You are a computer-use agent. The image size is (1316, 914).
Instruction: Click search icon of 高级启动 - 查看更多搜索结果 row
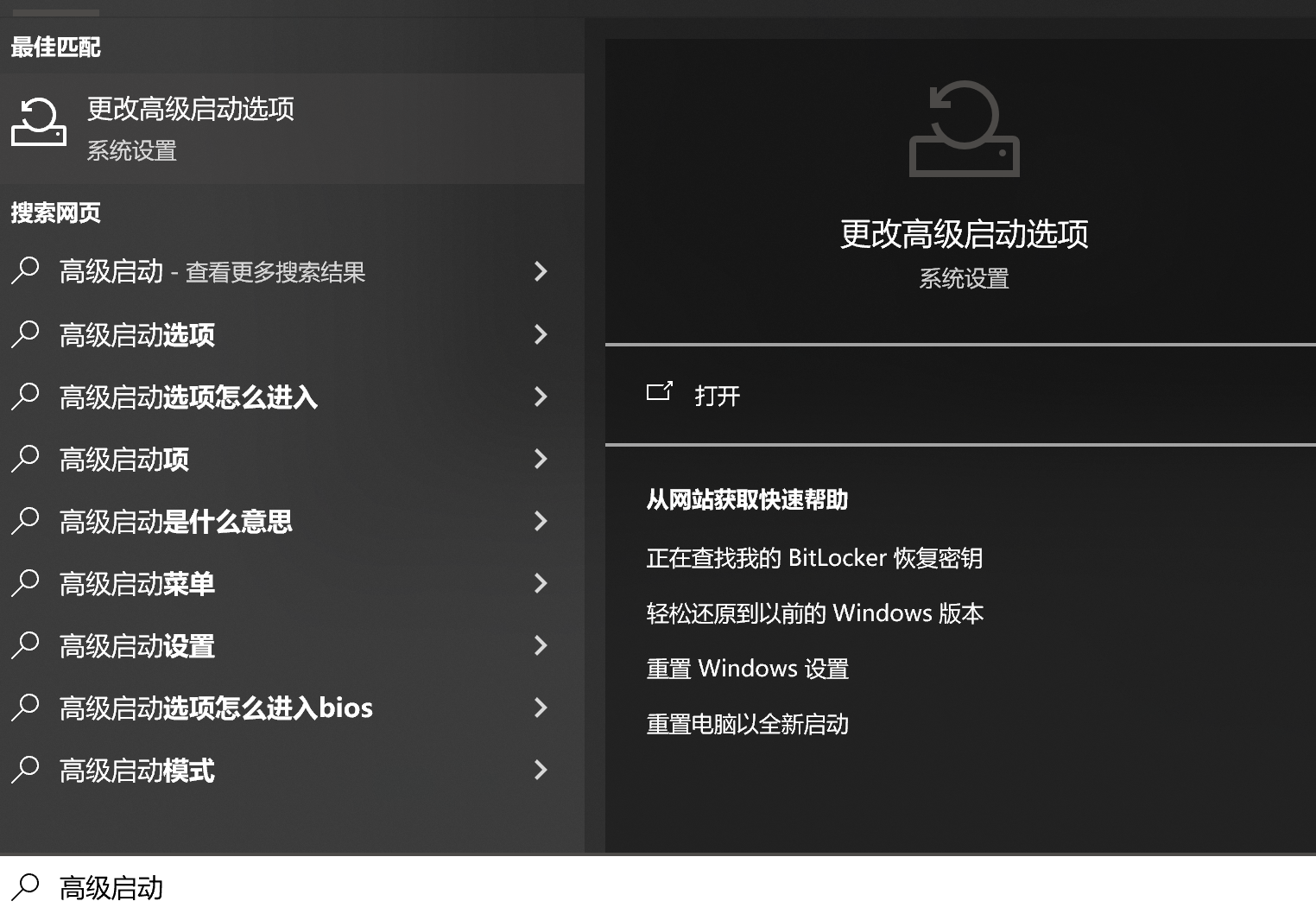26,270
